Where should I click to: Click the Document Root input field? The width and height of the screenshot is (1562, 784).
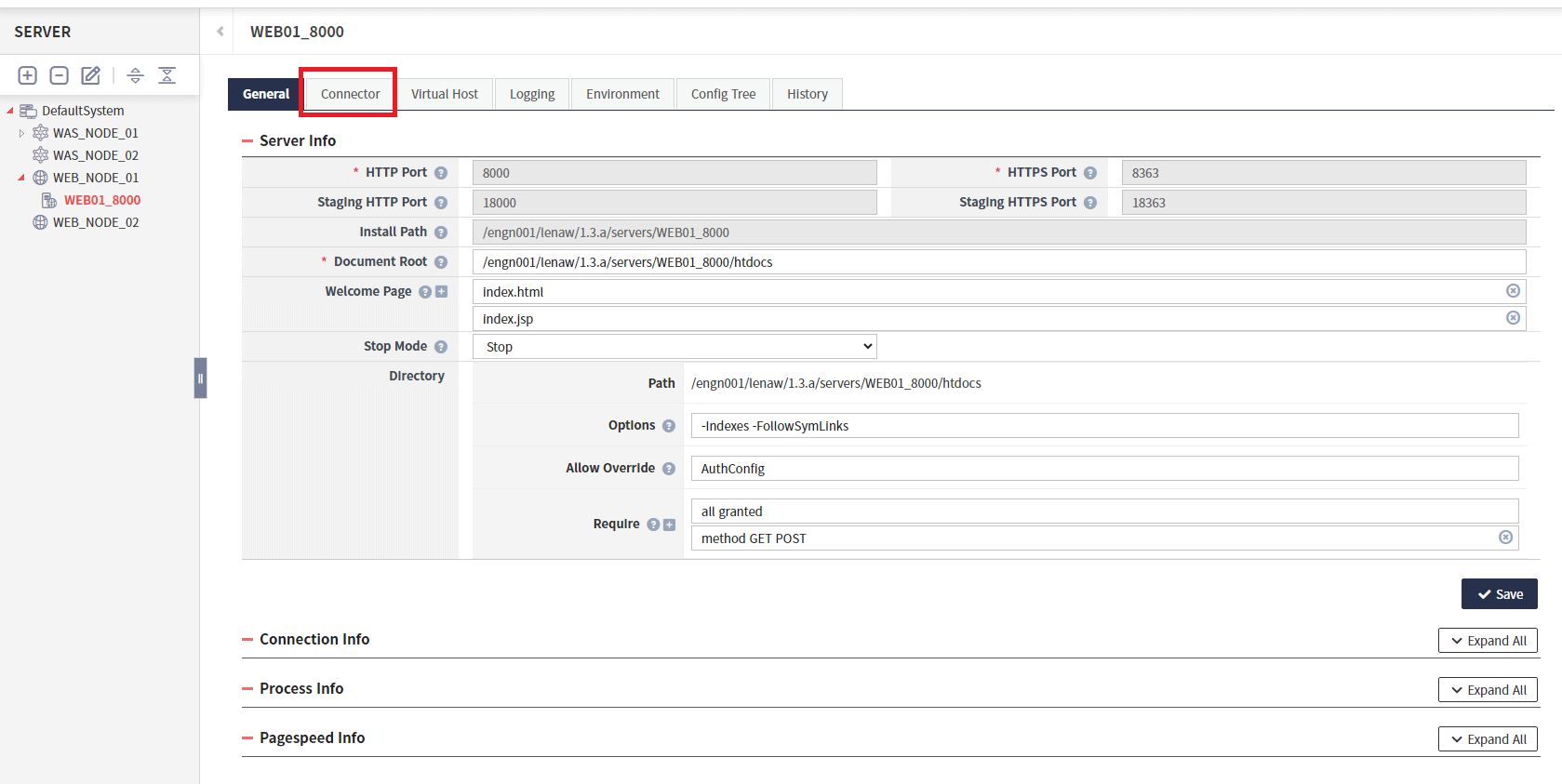[998, 262]
